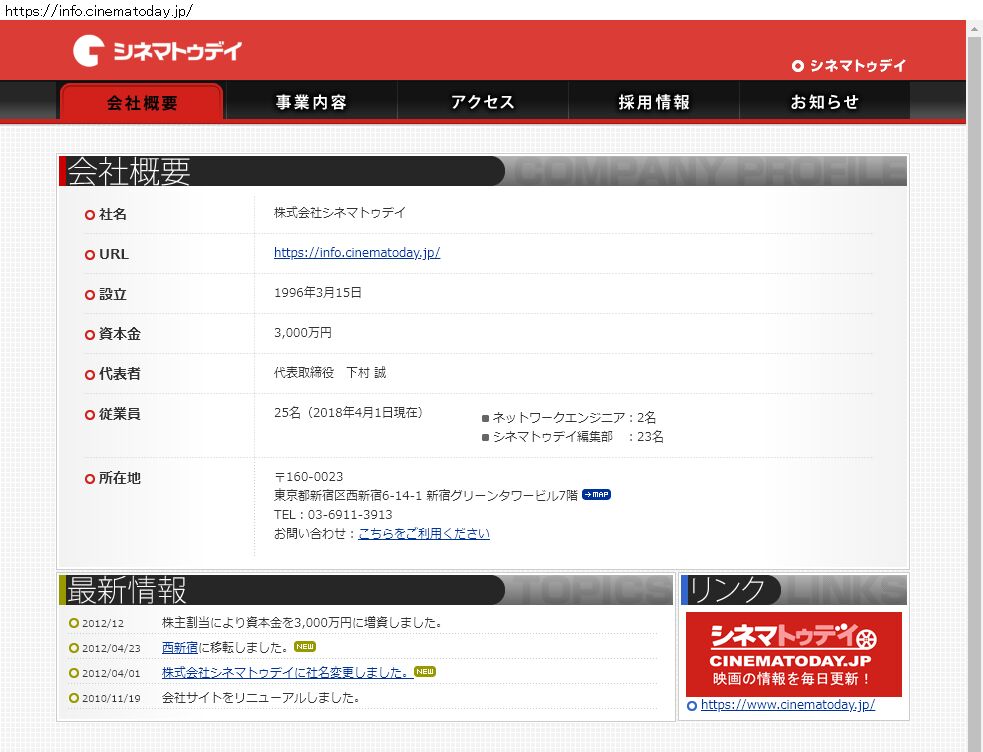Click the blue circle icon beside cinematoday.jp link

tap(692, 706)
